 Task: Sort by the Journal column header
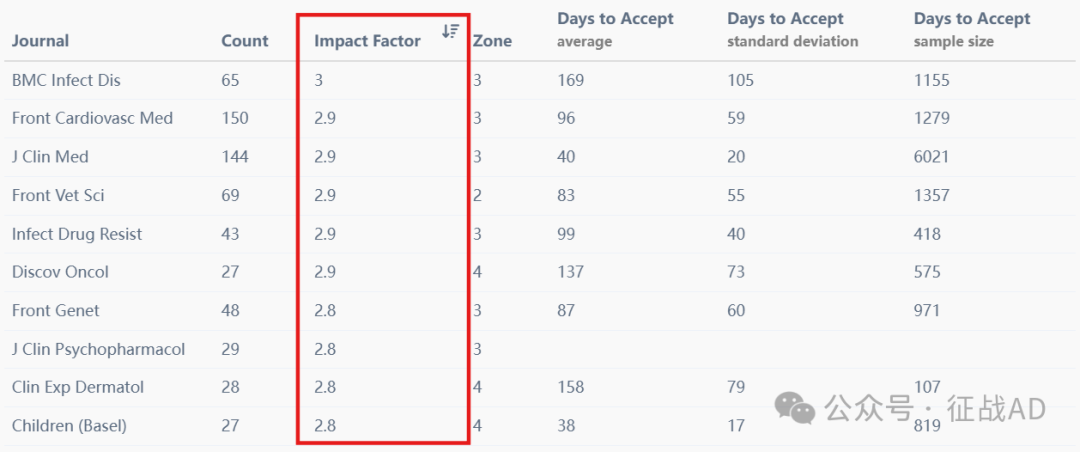pyautogui.click(x=40, y=41)
